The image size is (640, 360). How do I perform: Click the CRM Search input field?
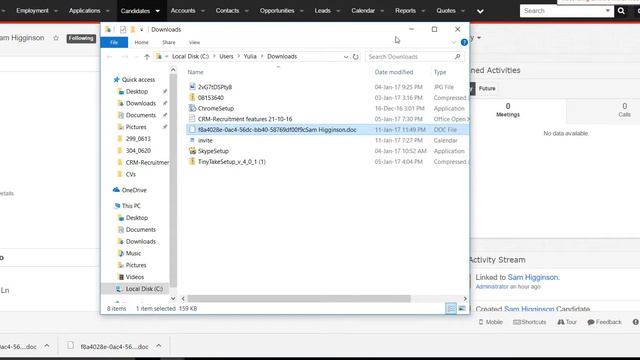point(561,11)
